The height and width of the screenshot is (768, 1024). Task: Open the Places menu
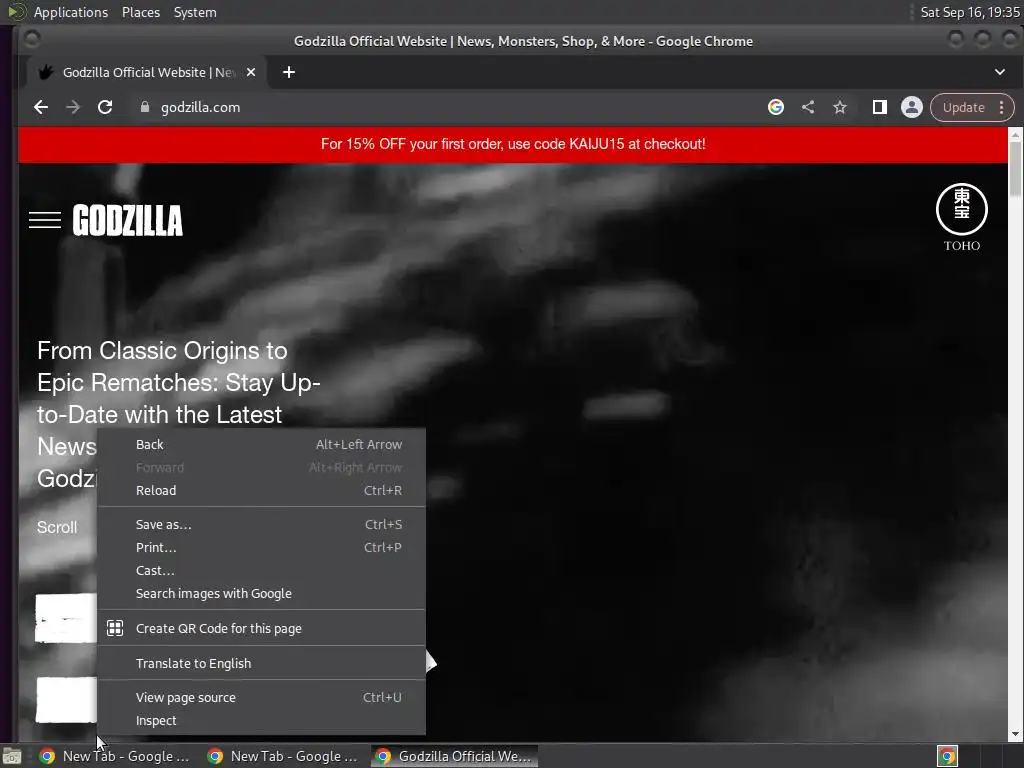click(x=140, y=12)
